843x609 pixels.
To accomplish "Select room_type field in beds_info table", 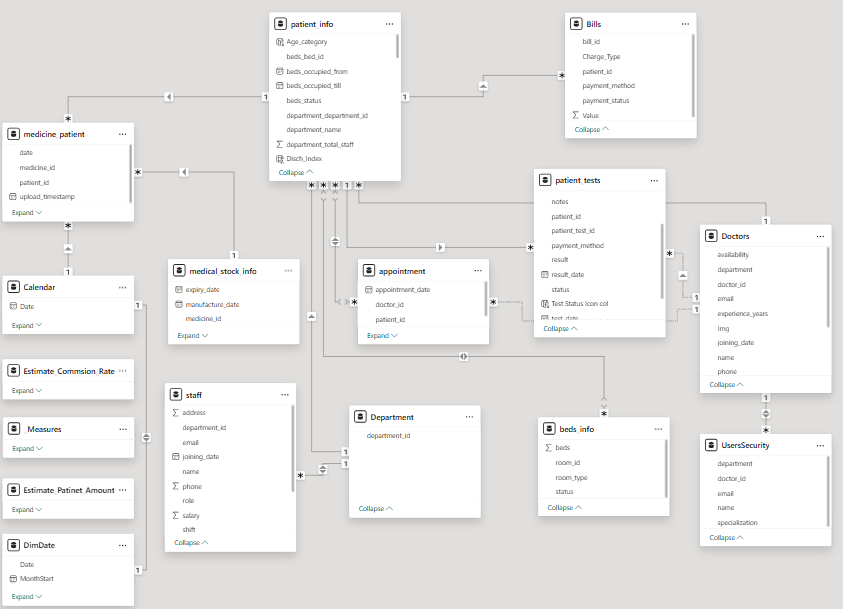I will point(570,477).
